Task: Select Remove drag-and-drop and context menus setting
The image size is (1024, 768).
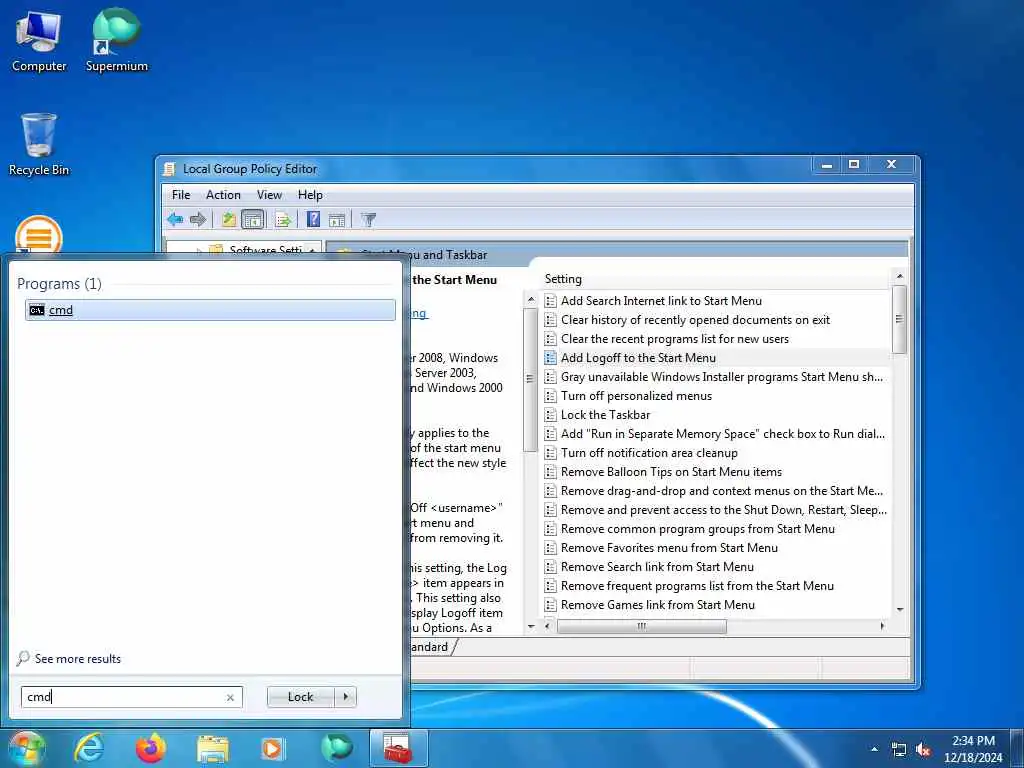Action: (721, 490)
